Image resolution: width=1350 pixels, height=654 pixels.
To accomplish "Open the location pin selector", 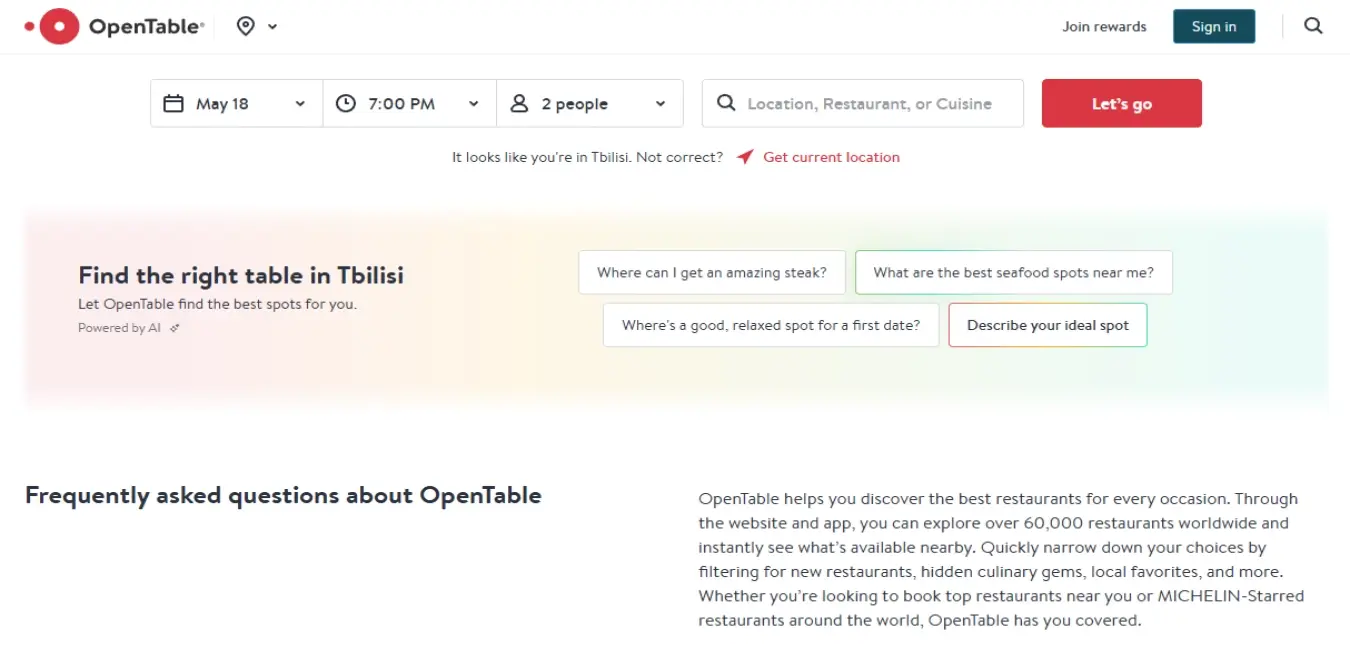I will 246,27.
